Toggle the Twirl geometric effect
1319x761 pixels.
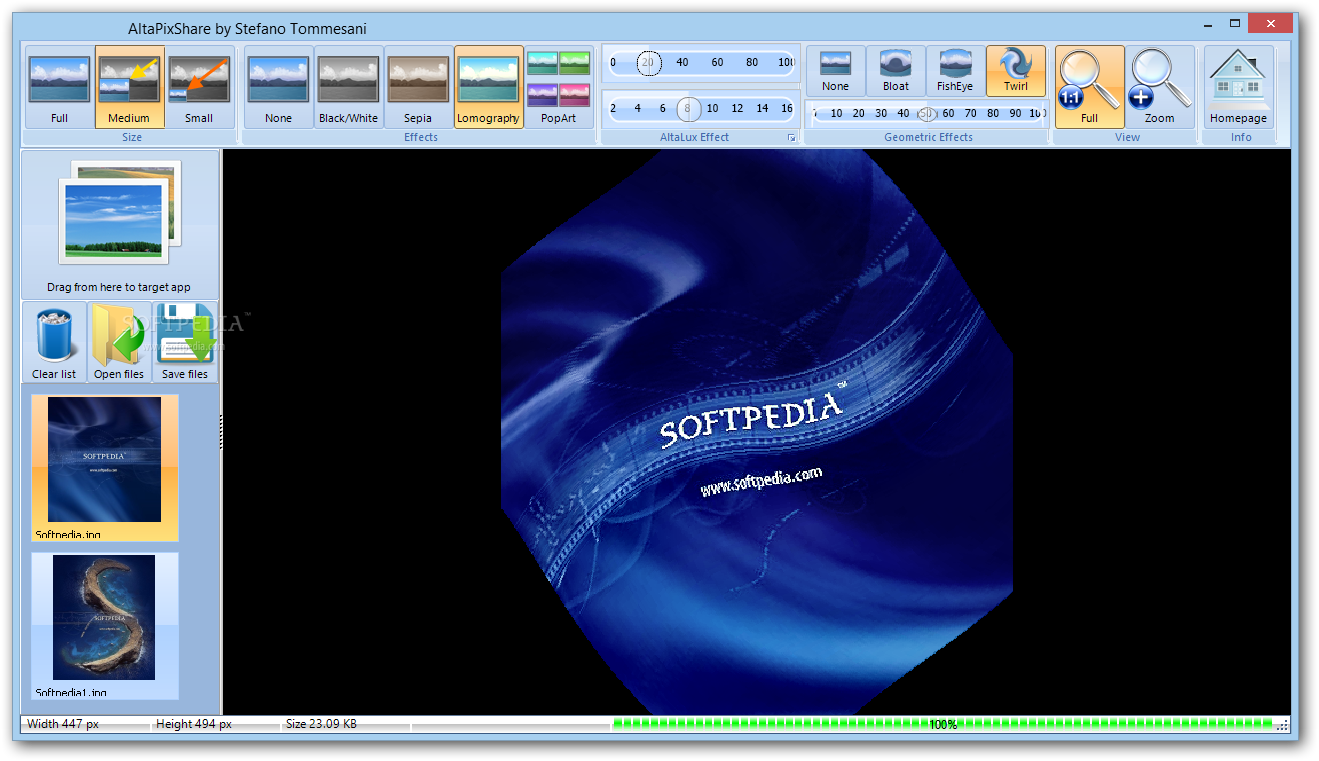click(x=1016, y=71)
